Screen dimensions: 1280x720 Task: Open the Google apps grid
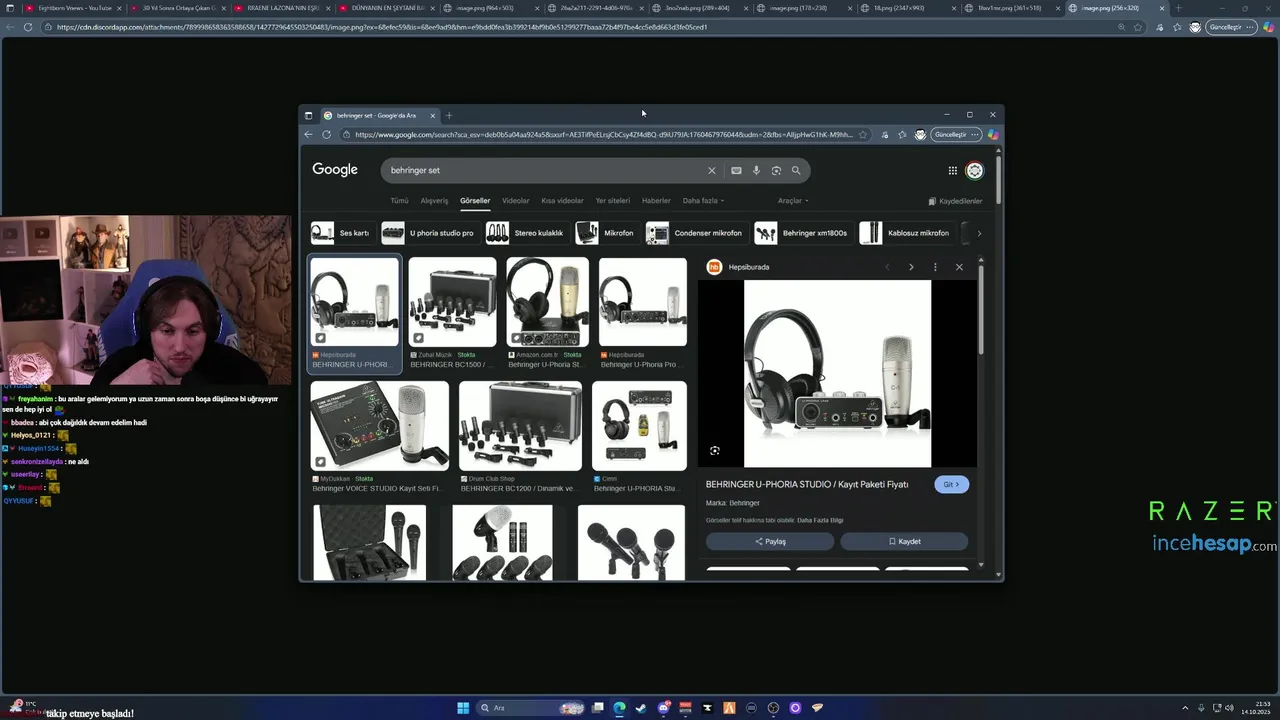tap(953, 171)
